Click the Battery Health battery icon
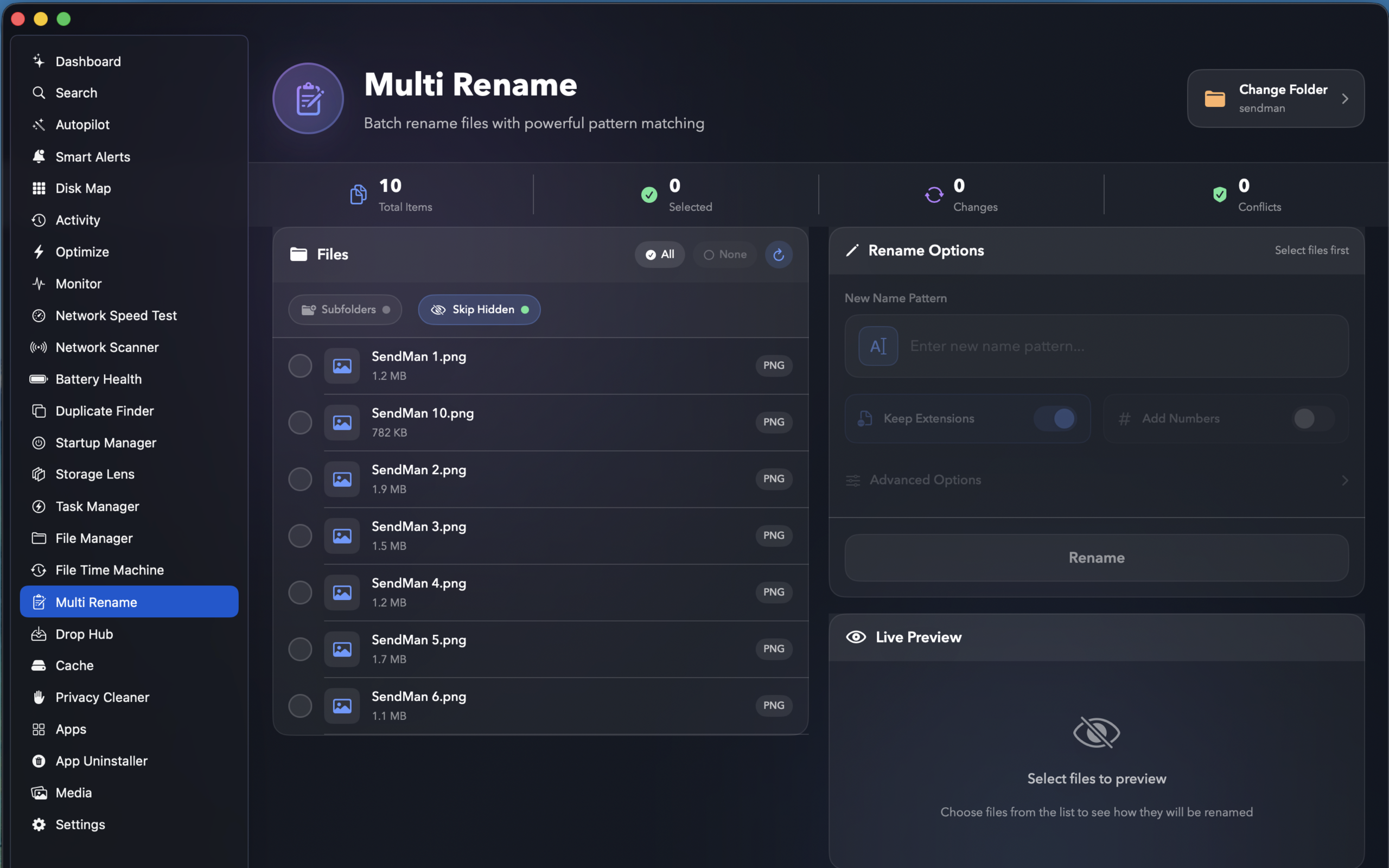1389x868 pixels. [x=39, y=379]
